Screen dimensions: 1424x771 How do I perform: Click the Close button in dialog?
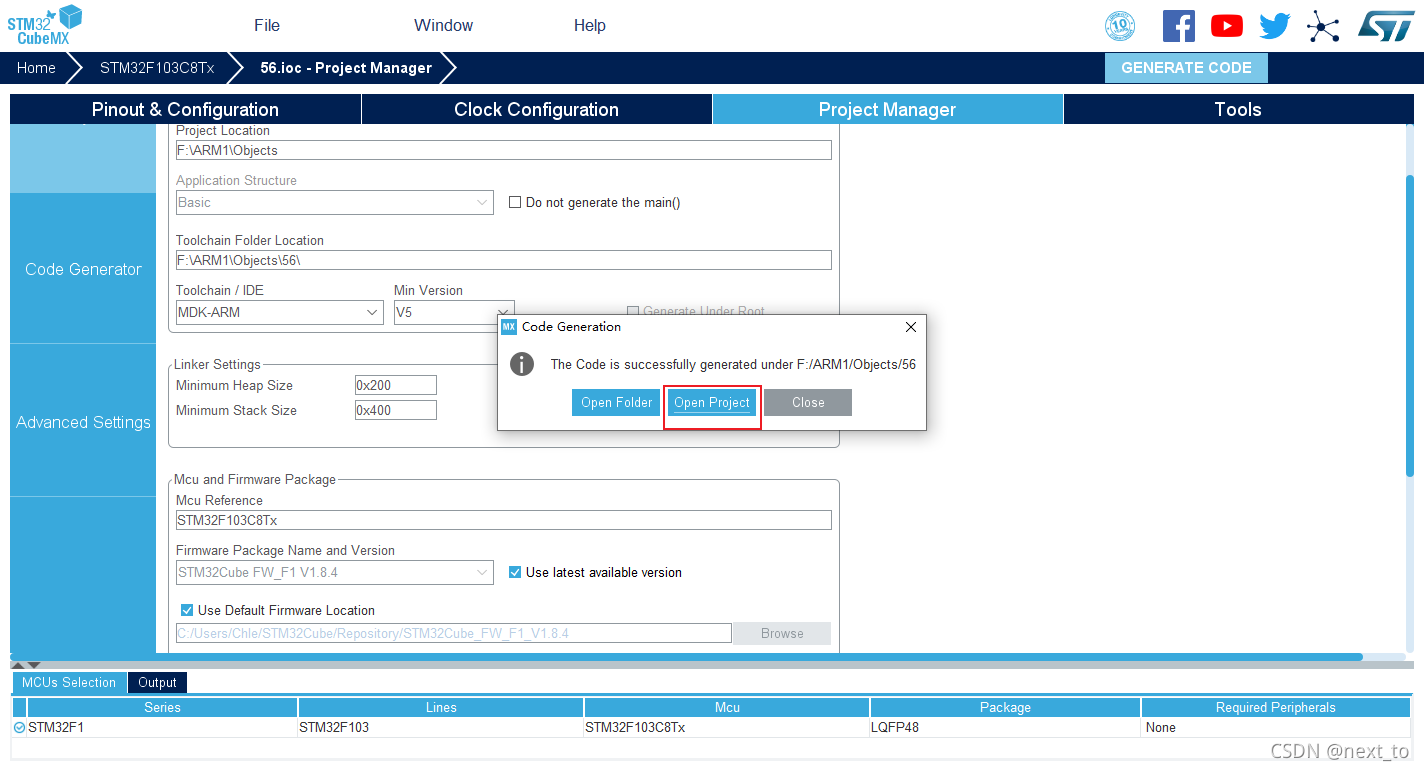[x=808, y=403]
